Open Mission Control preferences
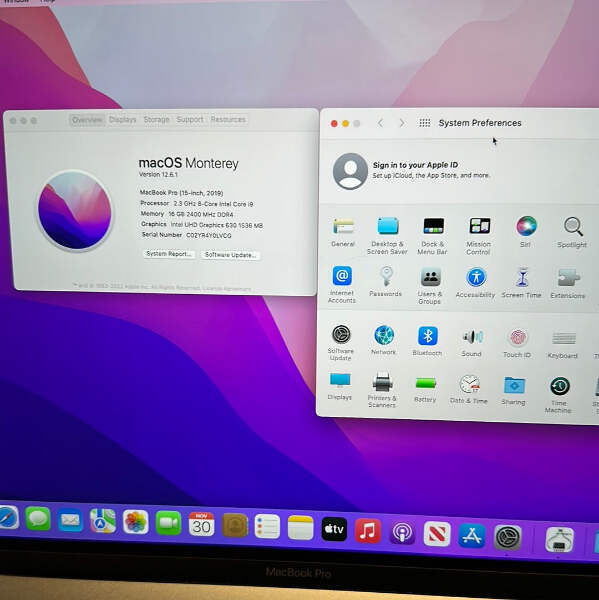599x600 pixels. pyautogui.click(x=478, y=235)
